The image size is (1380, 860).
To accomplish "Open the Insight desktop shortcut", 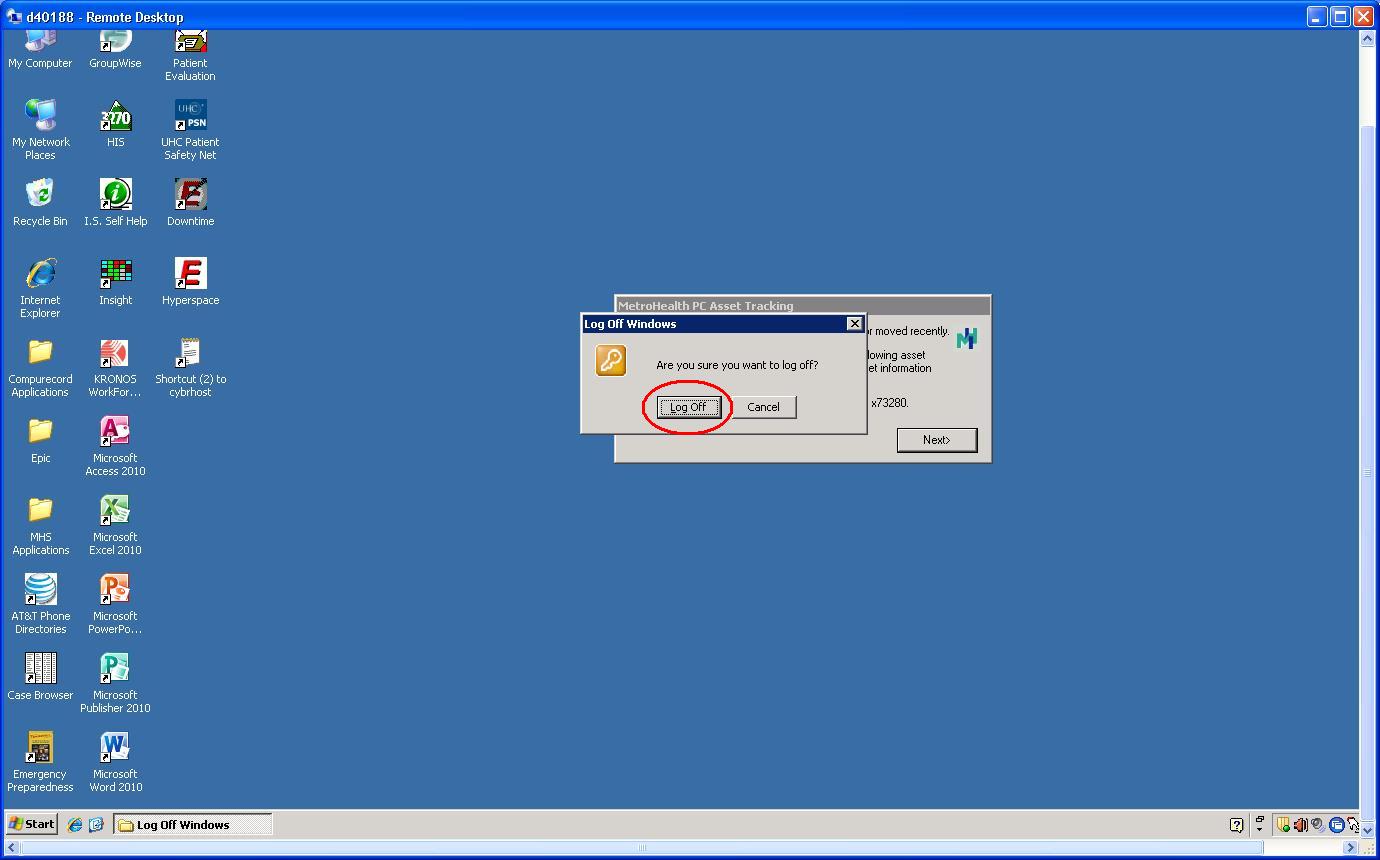I will click(x=115, y=274).
